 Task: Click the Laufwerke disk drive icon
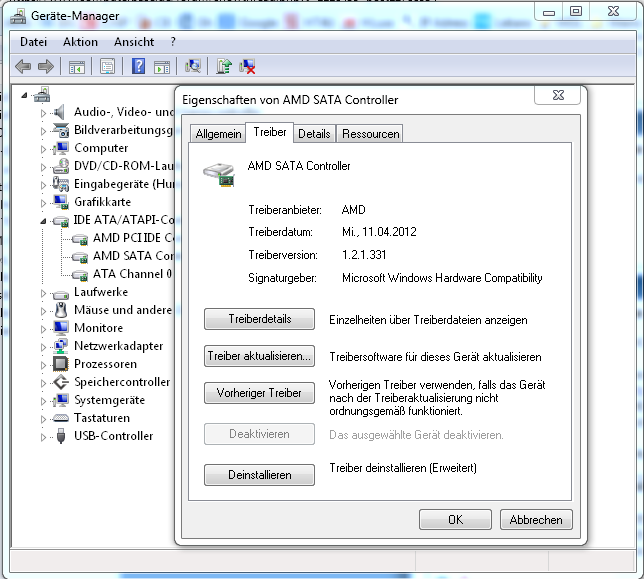[x=61, y=294]
